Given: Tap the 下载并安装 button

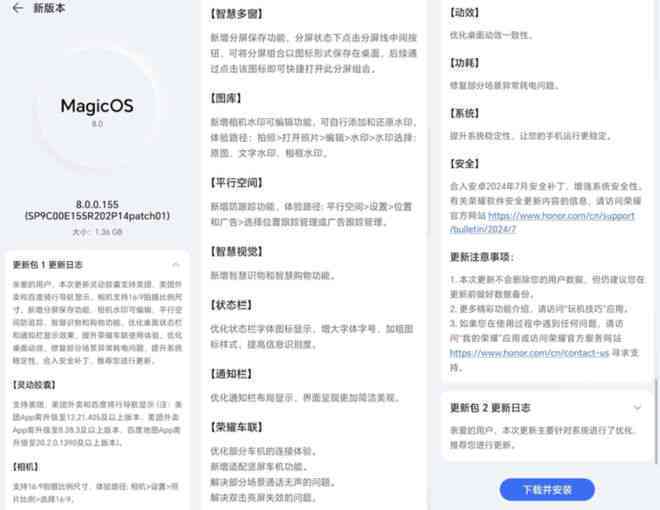Looking at the screenshot, I should coord(547,490).
